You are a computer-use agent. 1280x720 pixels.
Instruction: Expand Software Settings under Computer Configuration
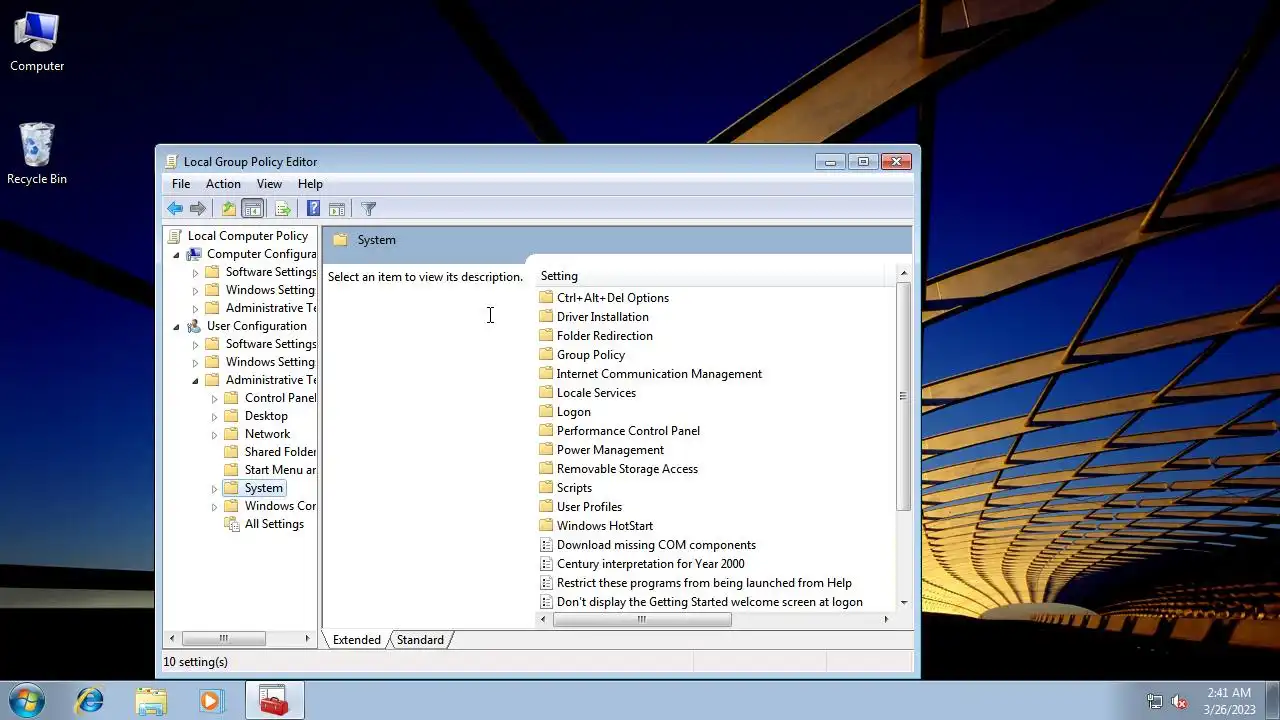[x=195, y=272]
